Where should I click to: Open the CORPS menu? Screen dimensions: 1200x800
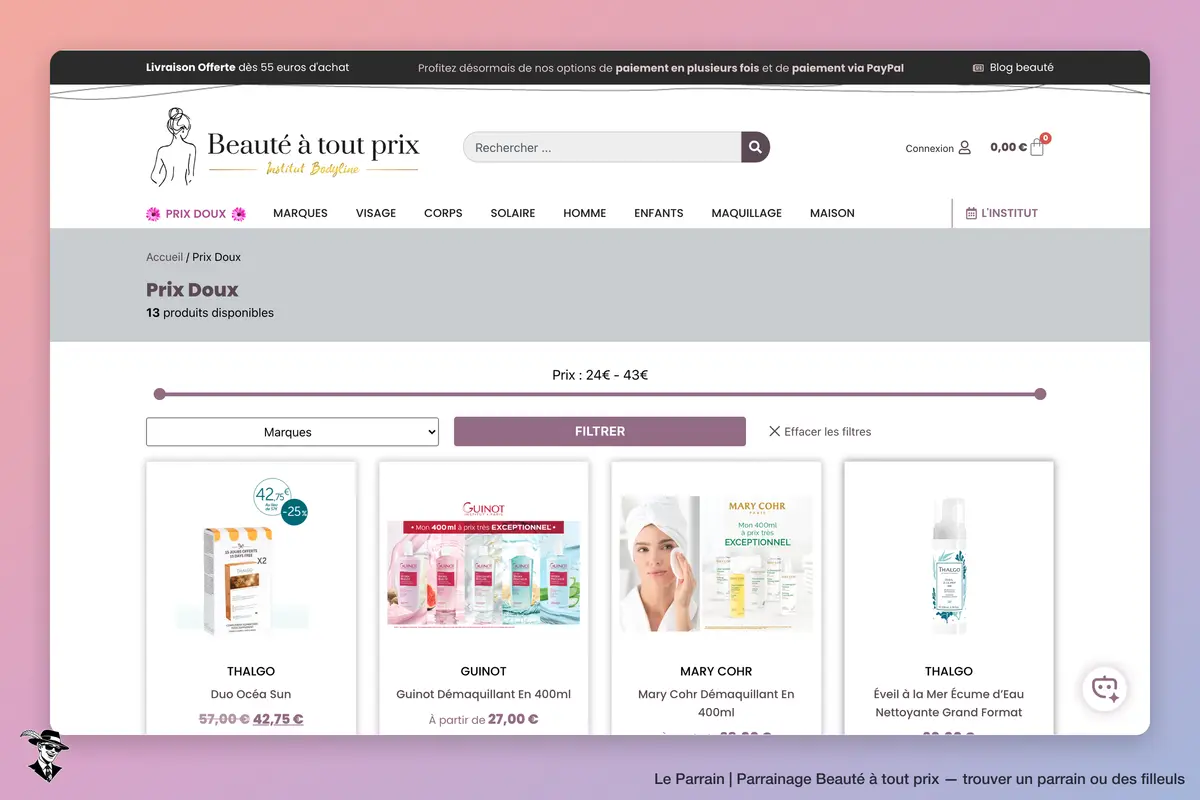pos(443,213)
